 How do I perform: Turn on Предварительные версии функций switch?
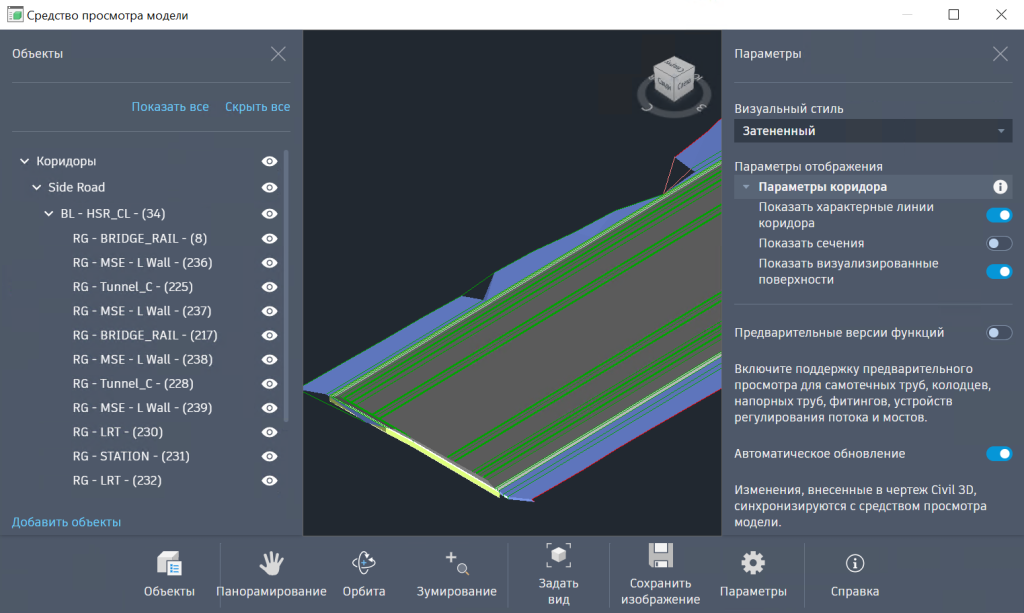point(998,333)
